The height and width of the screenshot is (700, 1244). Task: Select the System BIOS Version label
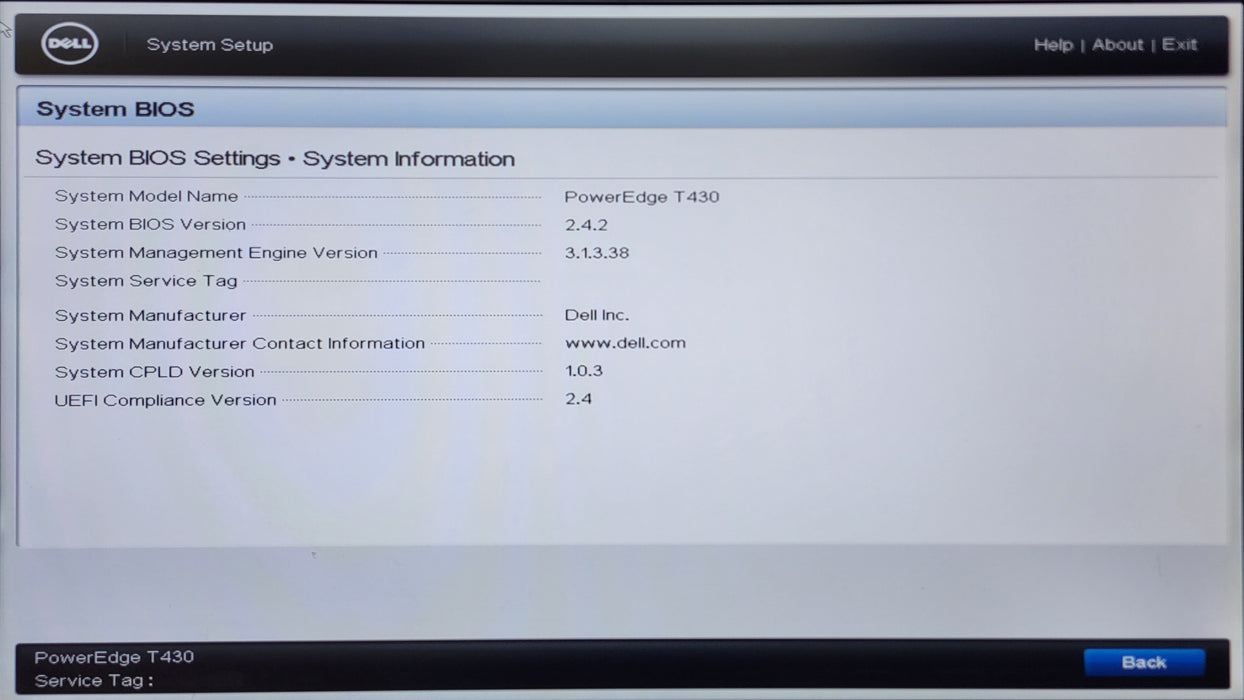[150, 224]
